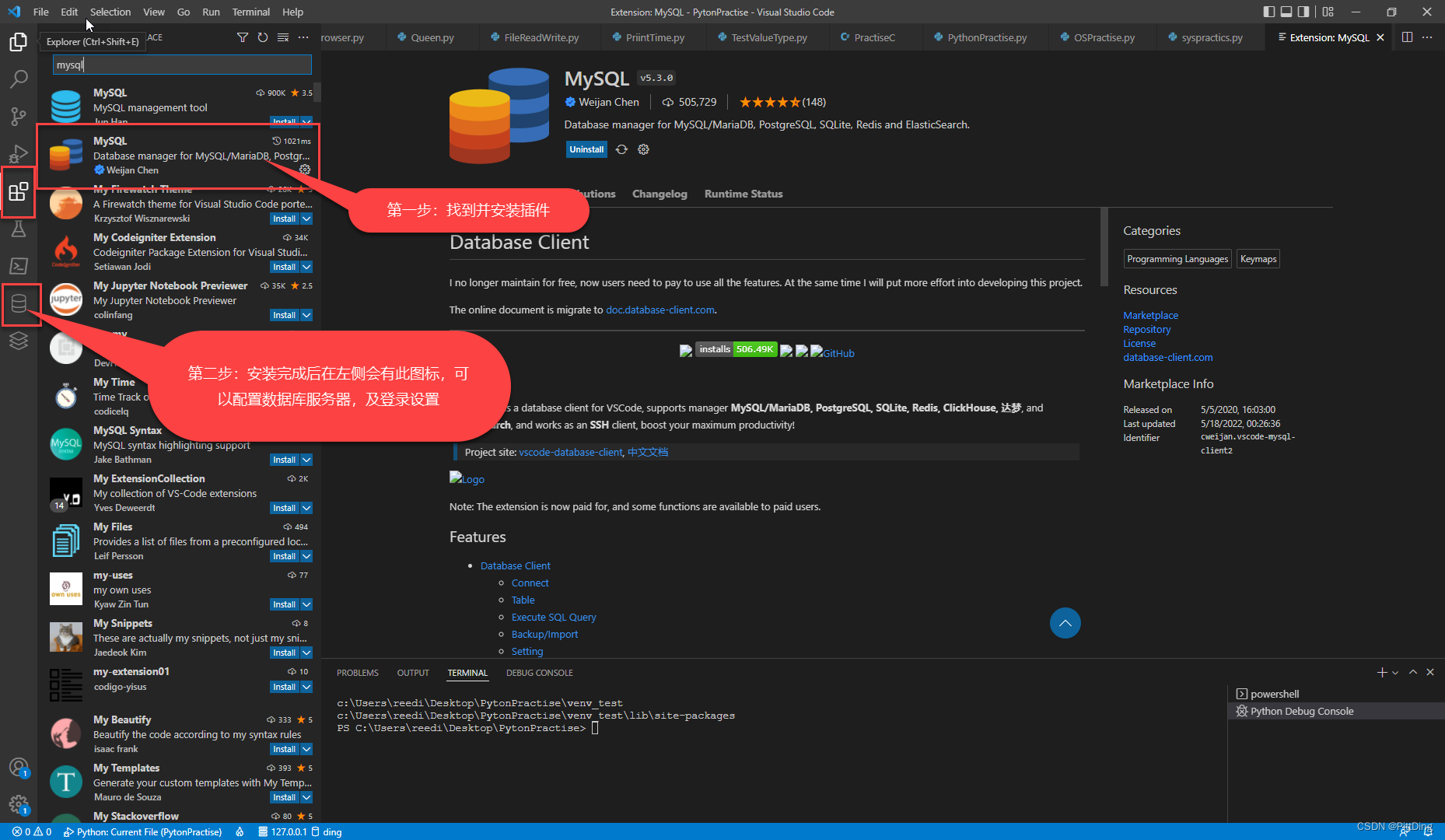
Task: Click the extension list scrollbar thumb
Action: tap(317, 92)
